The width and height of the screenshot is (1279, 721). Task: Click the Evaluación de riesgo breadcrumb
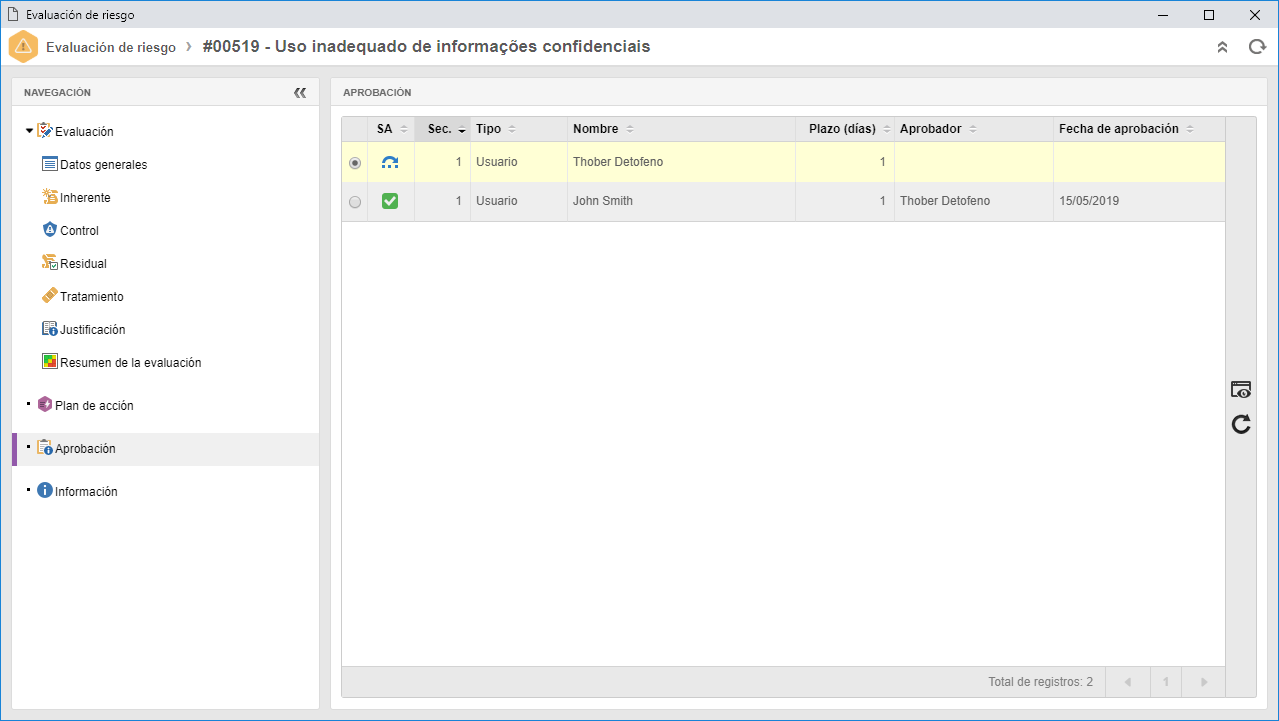(111, 47)
